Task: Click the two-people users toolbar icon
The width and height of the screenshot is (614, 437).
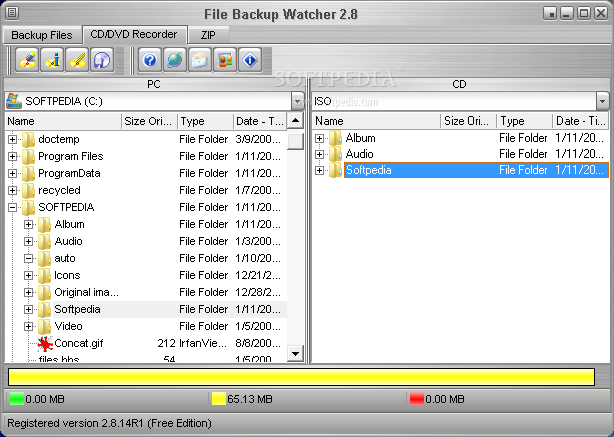Action: [x=225, y=60]
